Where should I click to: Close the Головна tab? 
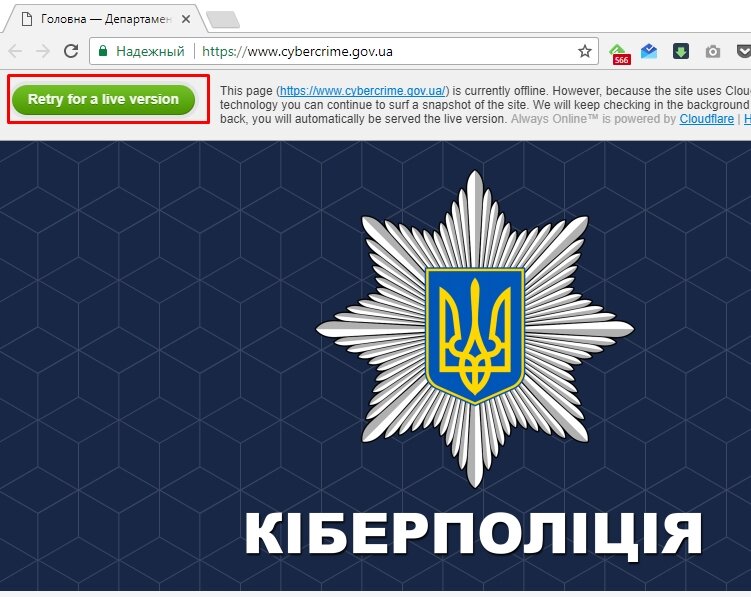[x=186, y=19]
